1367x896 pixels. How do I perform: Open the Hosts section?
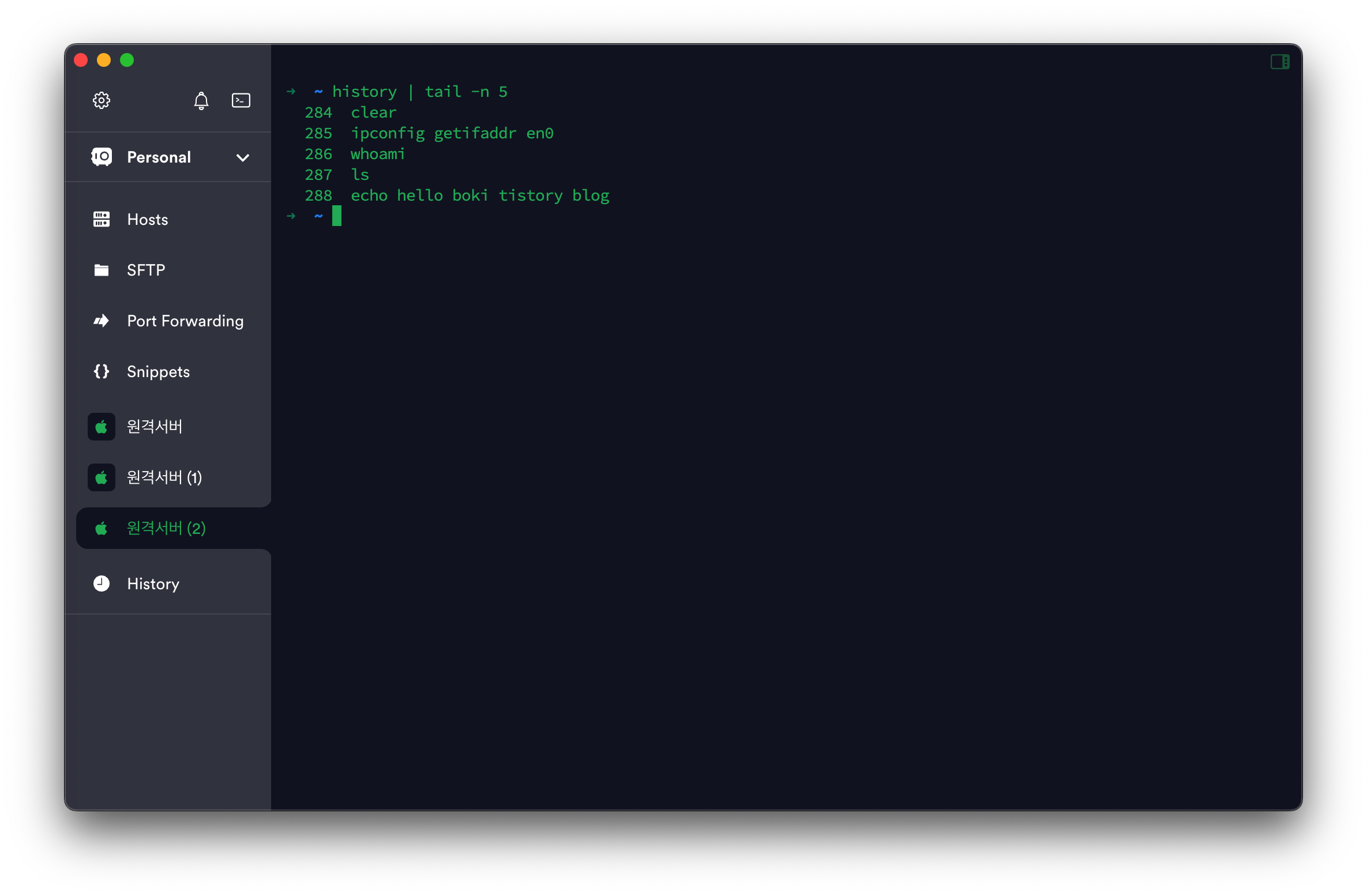pos(148,220)
